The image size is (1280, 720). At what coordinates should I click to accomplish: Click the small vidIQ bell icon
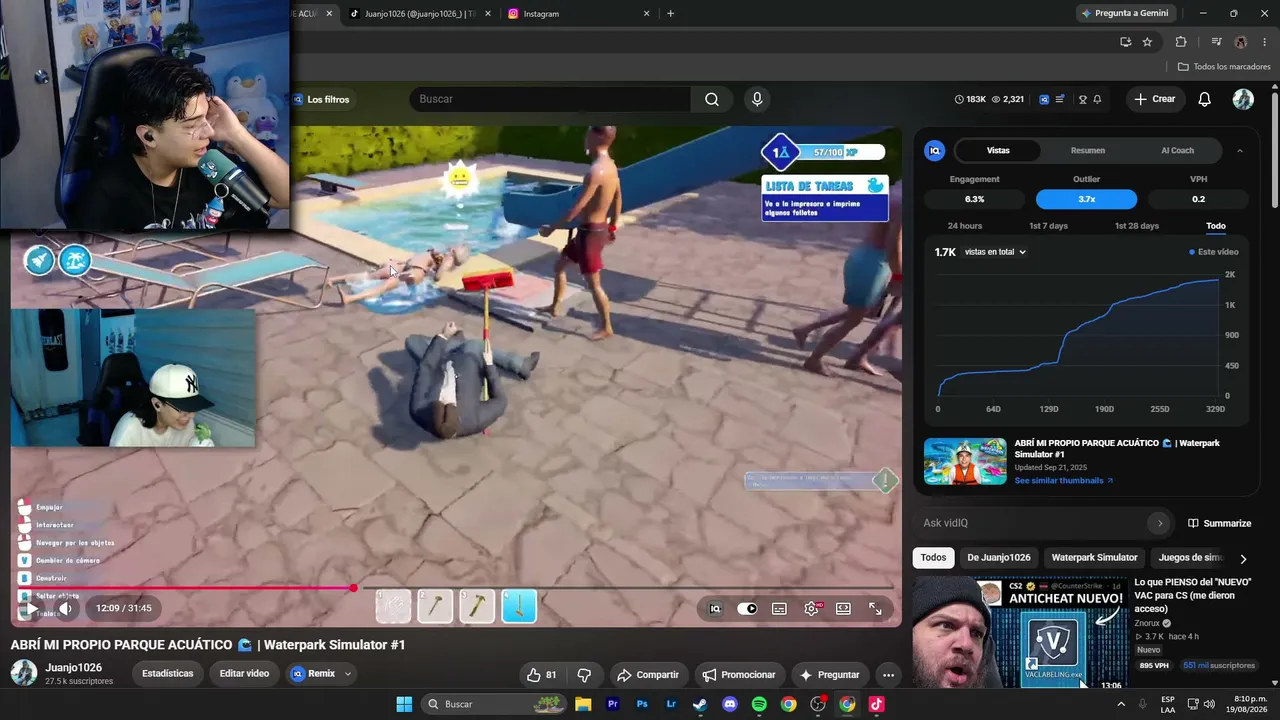tap(1097, 99)
